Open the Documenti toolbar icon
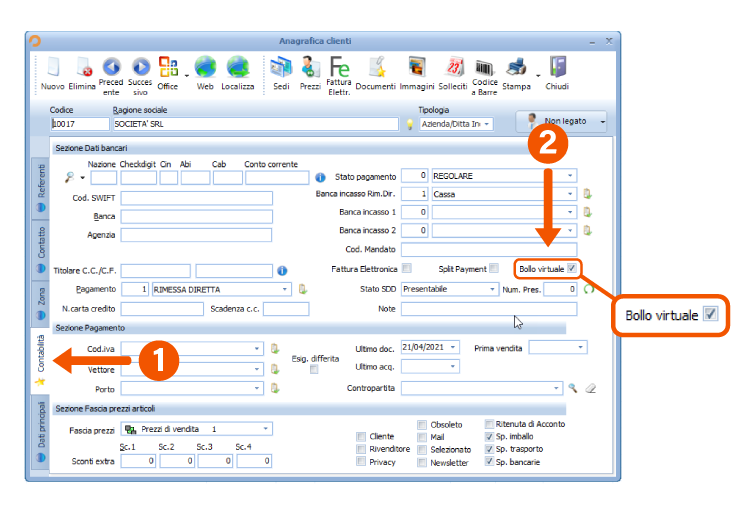740x506 pixels. (376, 67)
